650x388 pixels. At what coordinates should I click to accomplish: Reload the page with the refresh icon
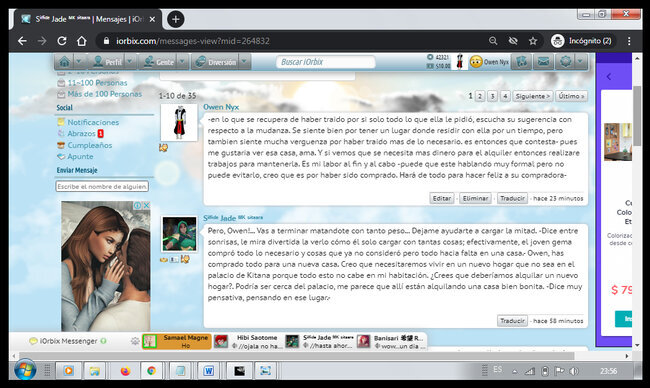click(x=62, y=41)
